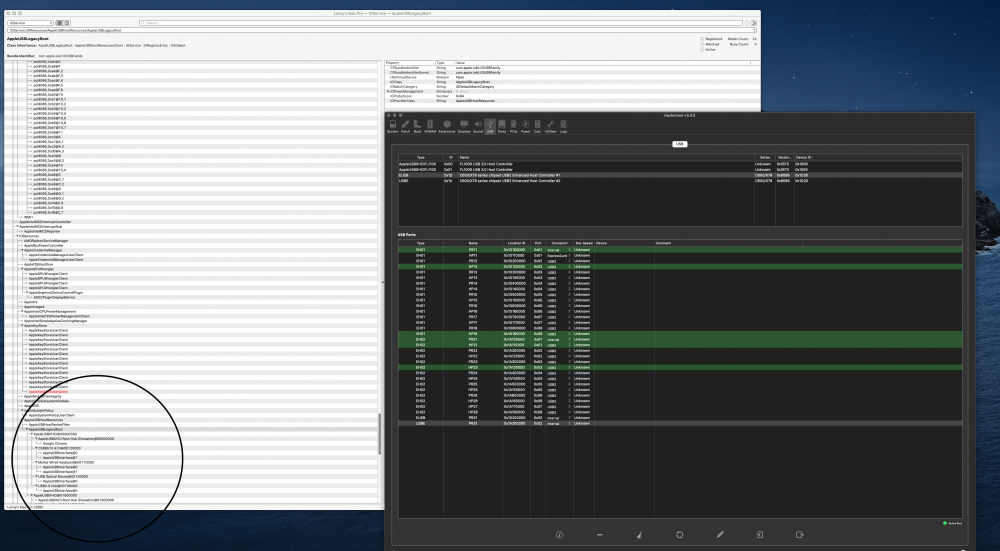Select the EH01 HP18 highlighted port row
Screen dimensions: 1000x551
tap(680, 334)
